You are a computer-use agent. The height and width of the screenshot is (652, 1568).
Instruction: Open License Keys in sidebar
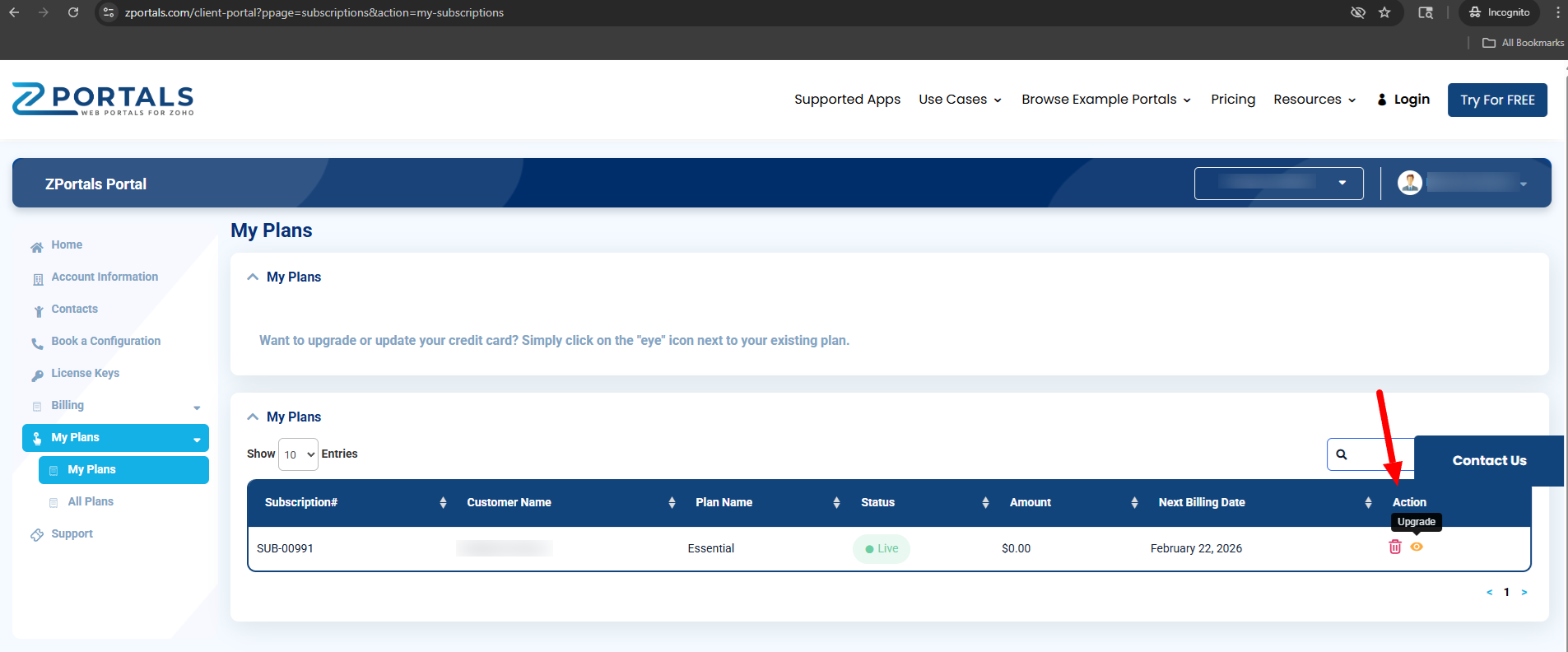[85, 373]
